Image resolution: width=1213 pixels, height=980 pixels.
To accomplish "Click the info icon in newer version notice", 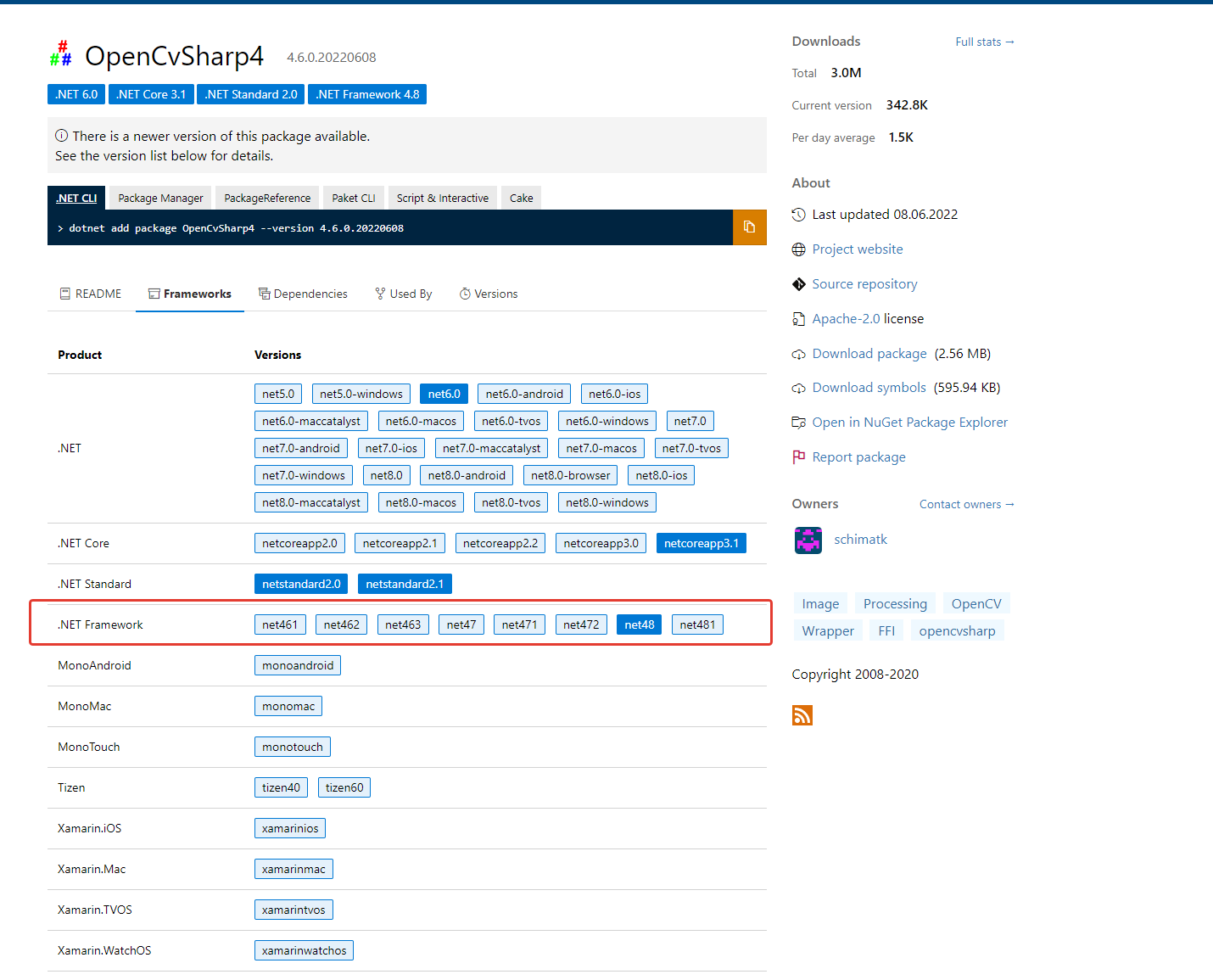I will click(62, 136).
